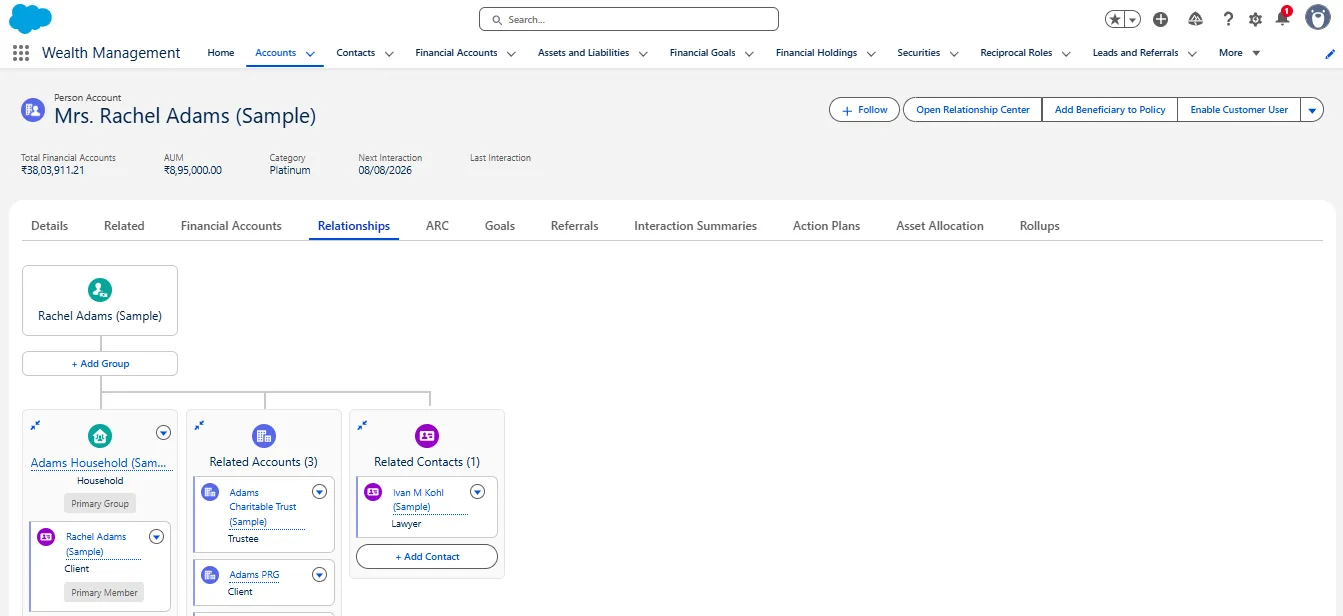Click the Open Relationship Center button
The image size is (1343, 616).
[x=972, y=110]
